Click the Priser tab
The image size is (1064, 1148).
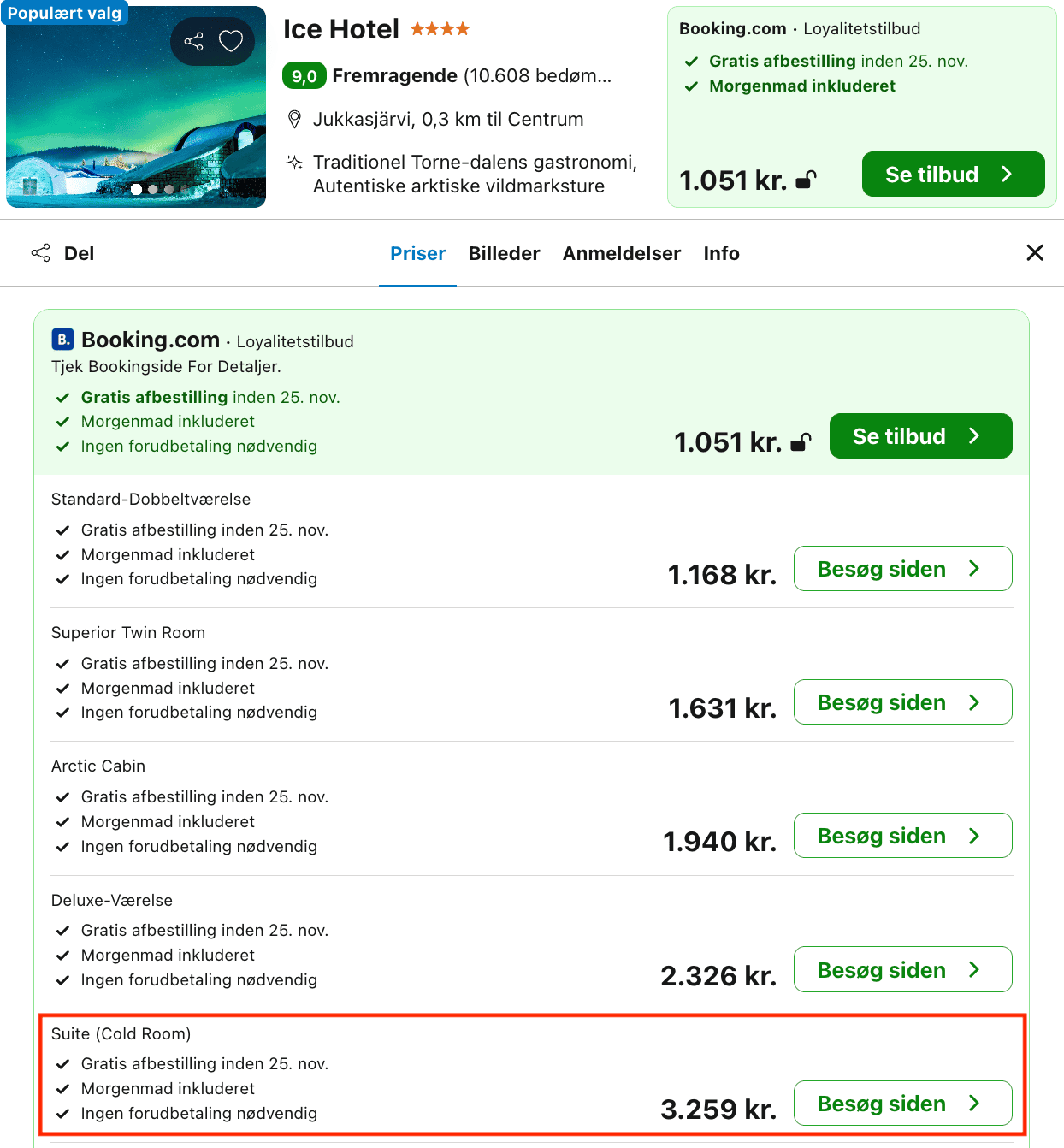pyautogui.click(x=417, y=253)
